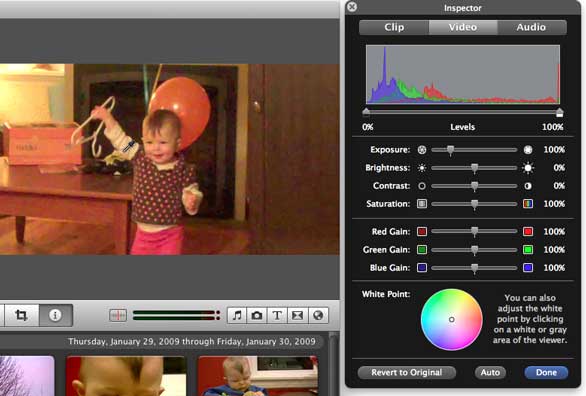The width and height of the screenshot is (586, 396).
Task: Switch to the Clip tab
Action: (394, 27)
